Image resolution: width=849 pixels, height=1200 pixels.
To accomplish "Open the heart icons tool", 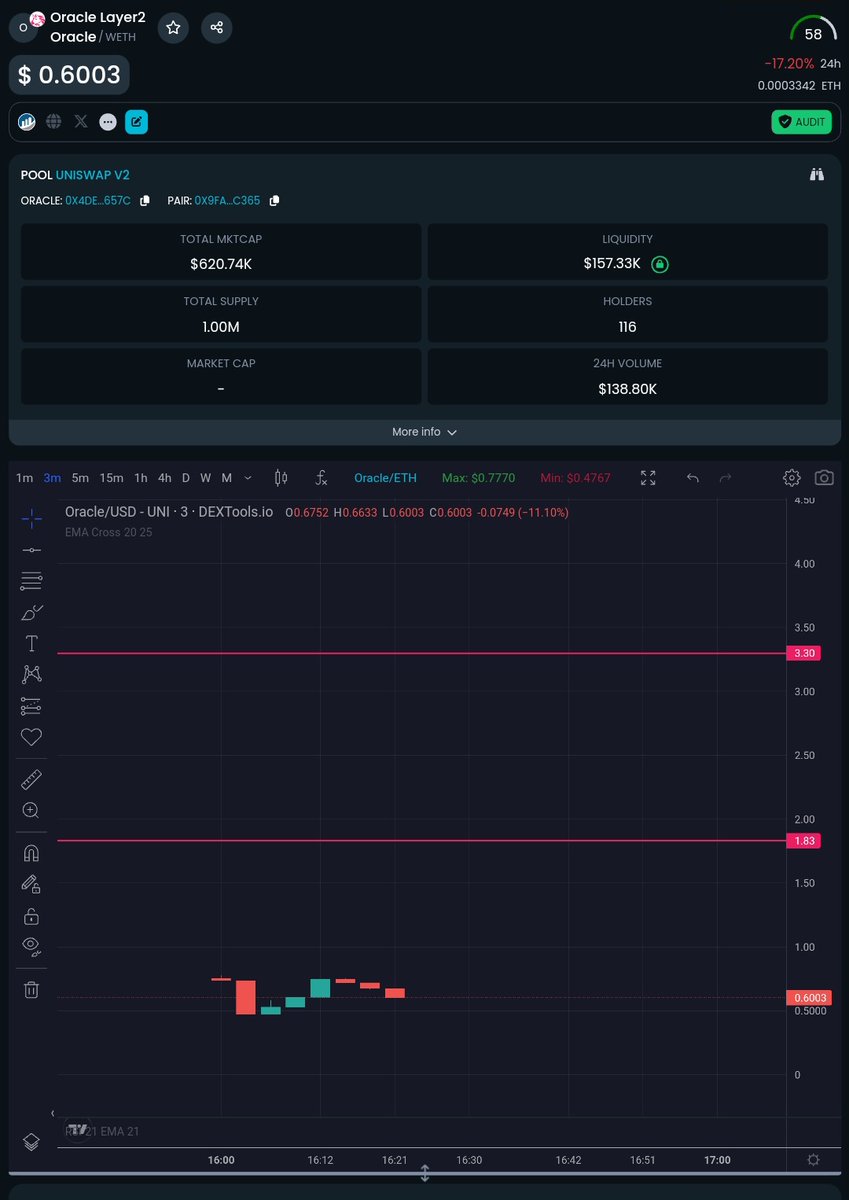I will pyautogui.click(x=31, y=737).
